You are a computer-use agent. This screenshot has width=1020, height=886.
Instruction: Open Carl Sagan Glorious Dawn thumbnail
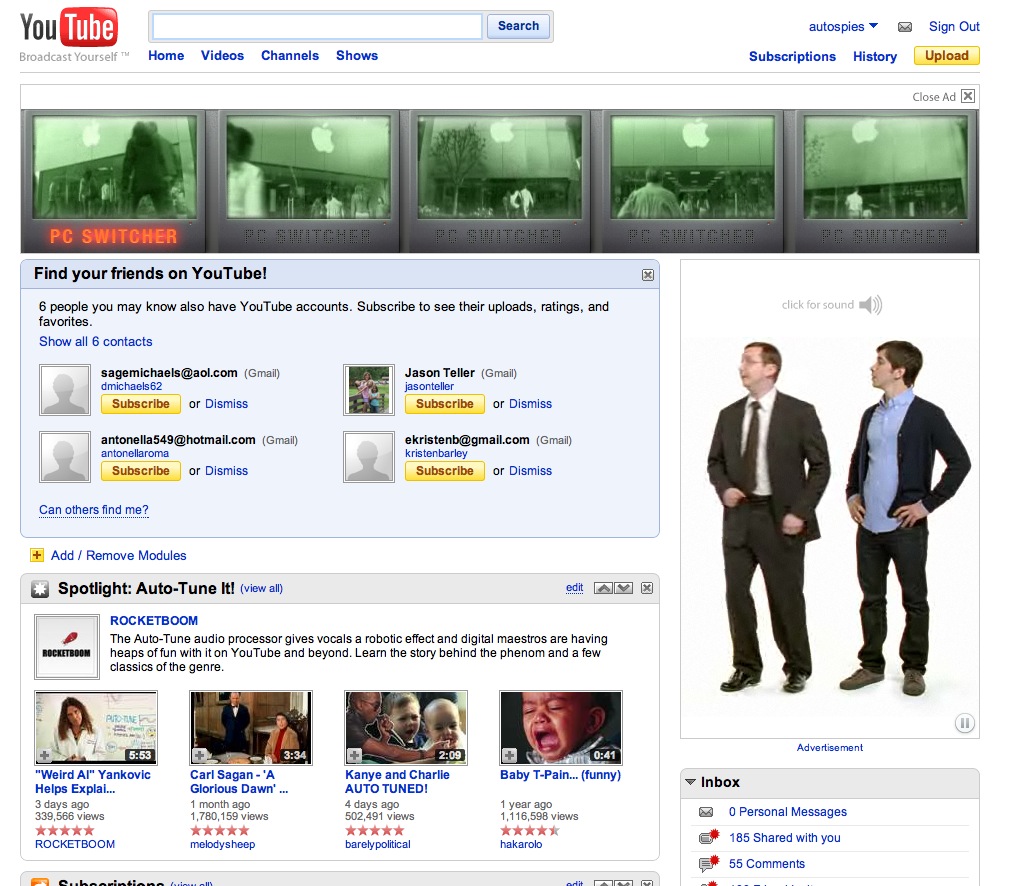click(x=251, y=727)
